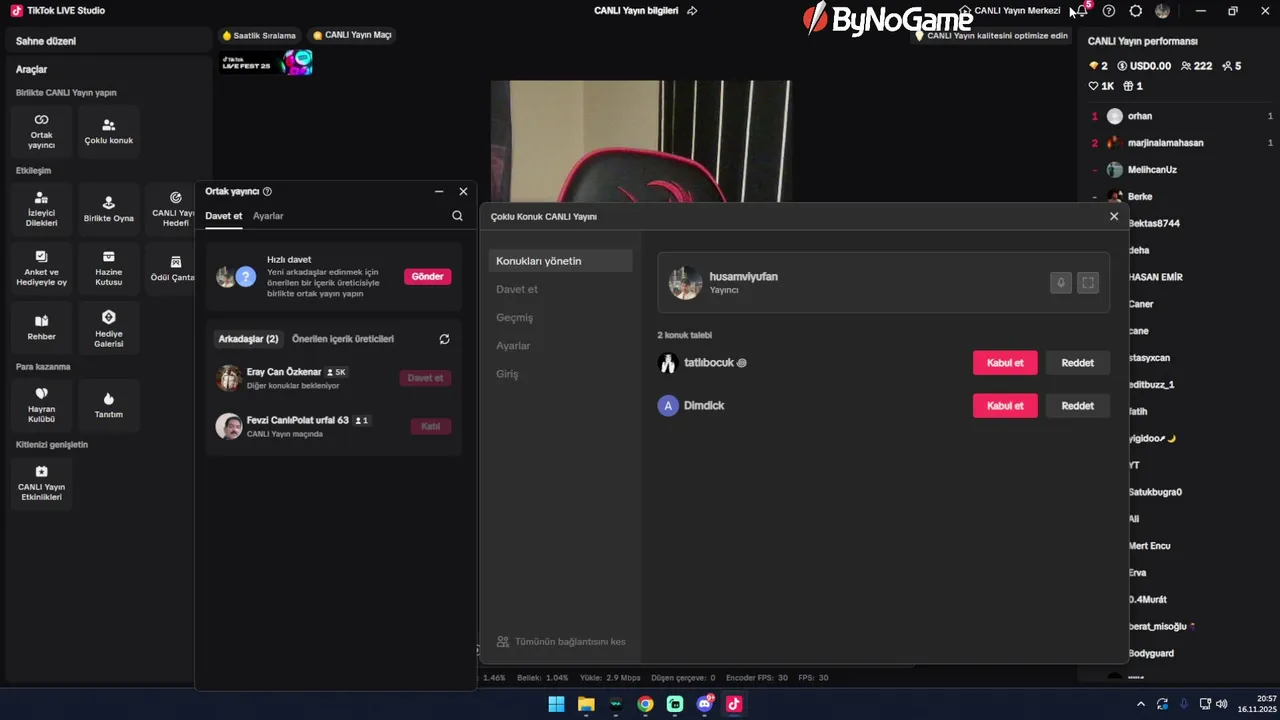1280x720 pixels.
Task: Click Tümünün bağlantısını kes
Action: pyautogui.click(x=561, y=642)
